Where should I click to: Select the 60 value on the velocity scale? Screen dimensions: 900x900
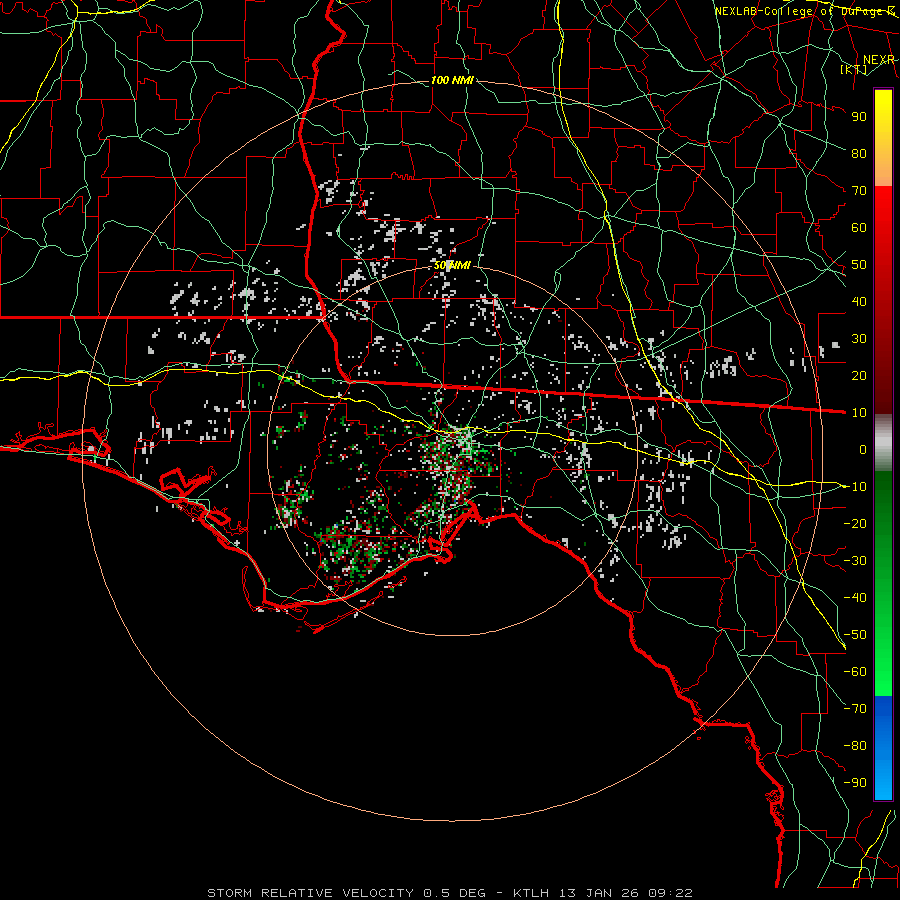click(859, 227)
